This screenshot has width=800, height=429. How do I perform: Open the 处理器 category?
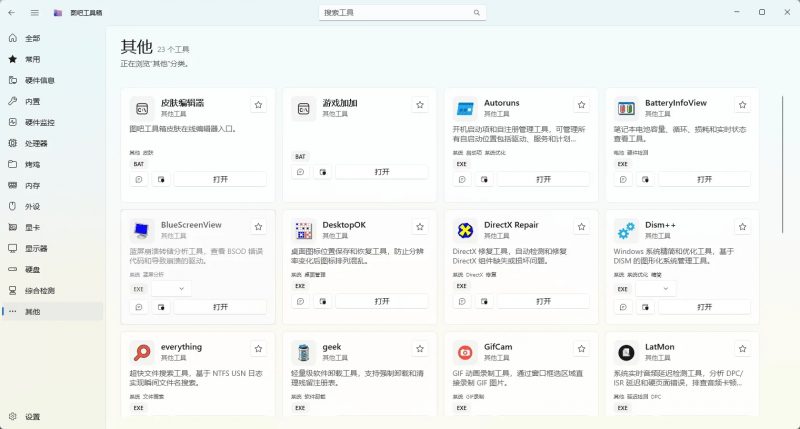pos(53,143)
